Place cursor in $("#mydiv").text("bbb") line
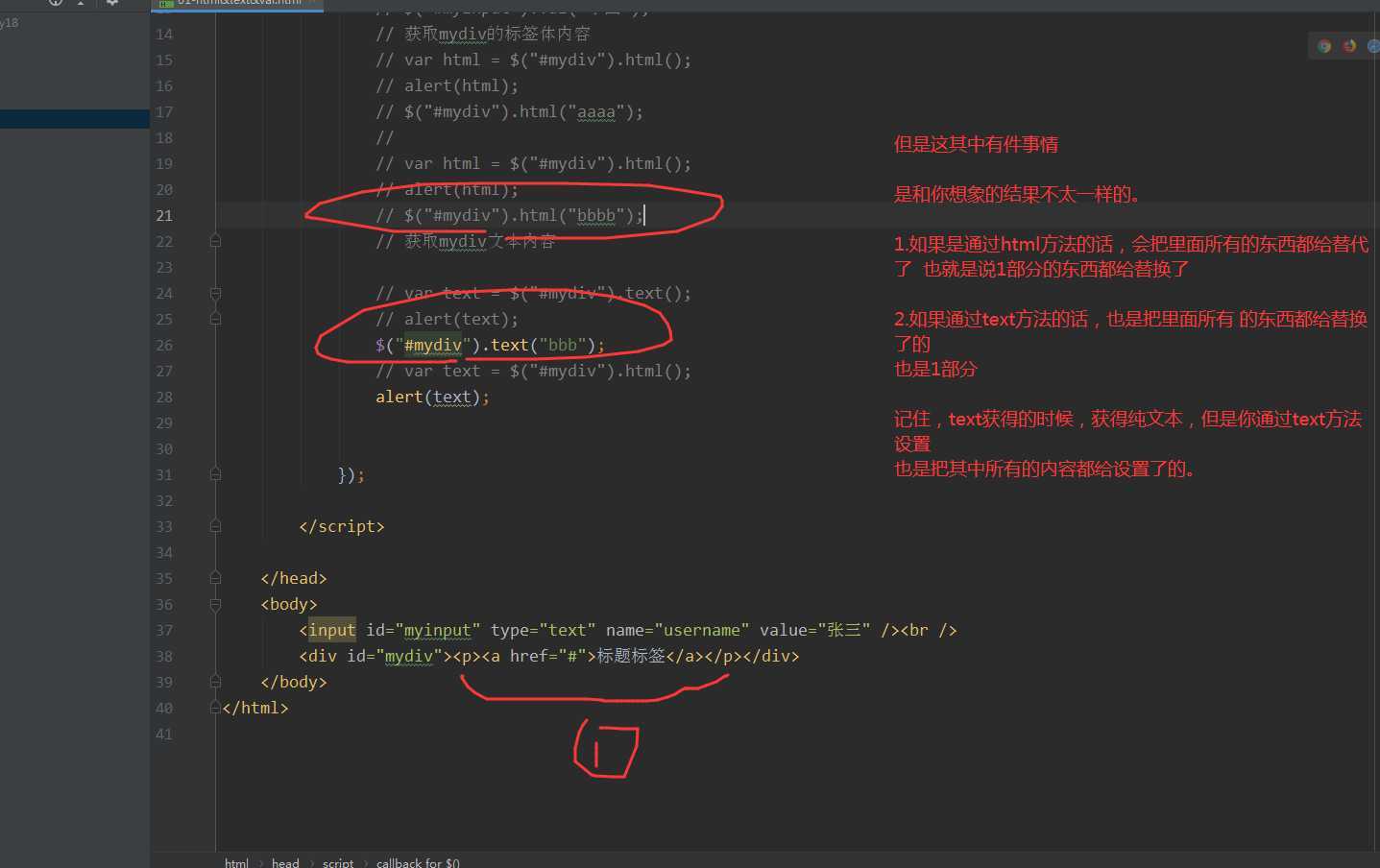The width and height of the screenshot is (1380, 868). click(x=490, y=345)
